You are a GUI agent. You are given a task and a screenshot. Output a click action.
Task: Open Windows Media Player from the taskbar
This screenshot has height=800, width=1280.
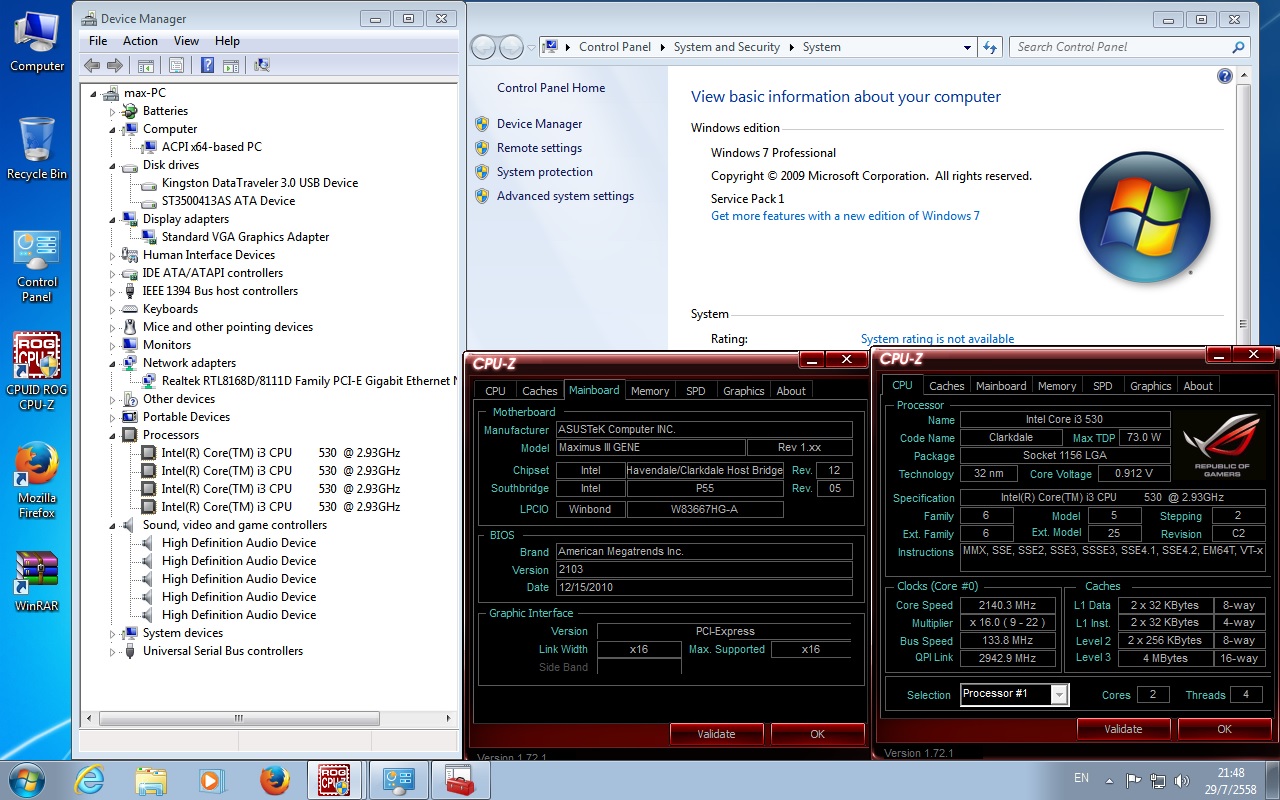coord(212,780)
